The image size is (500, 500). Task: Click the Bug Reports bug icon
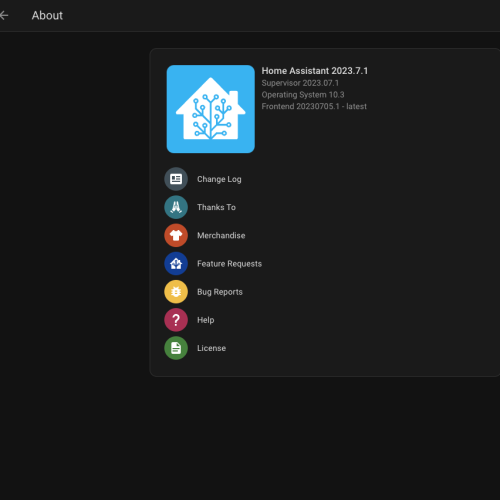pyautogui.click(x=176, y=292)
